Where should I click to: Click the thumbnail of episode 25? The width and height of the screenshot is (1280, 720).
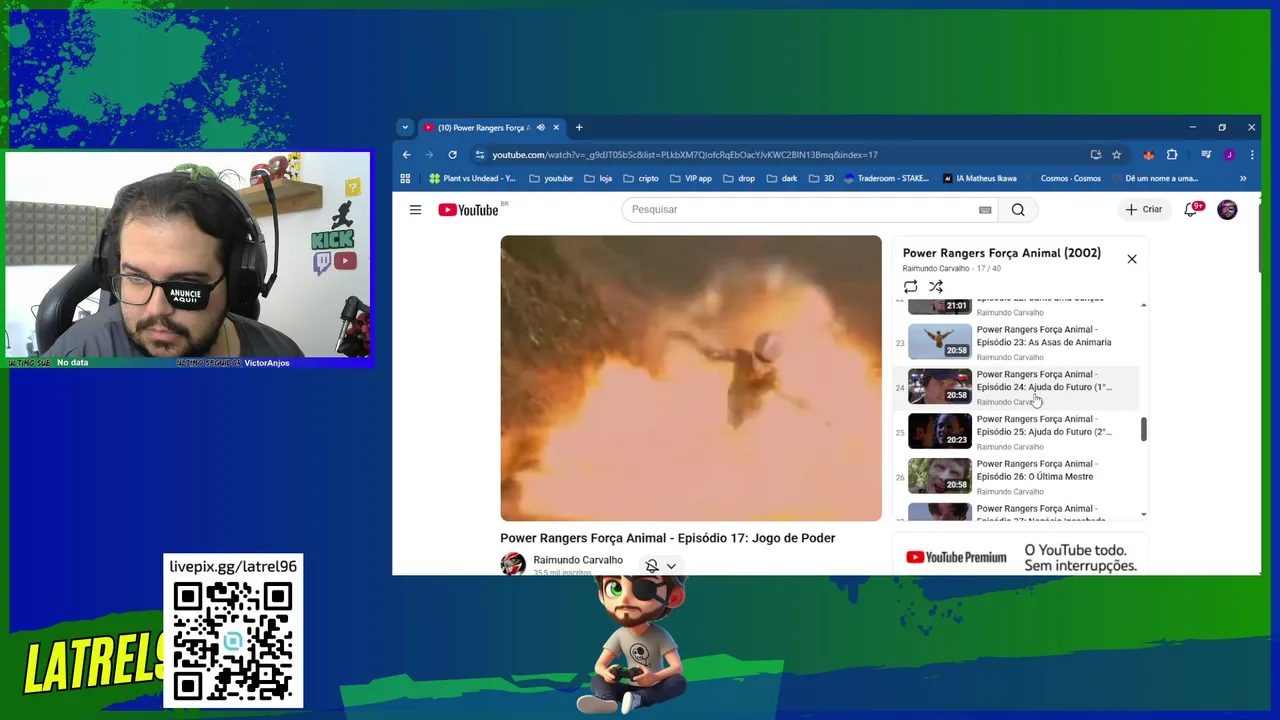click(939, 431)
